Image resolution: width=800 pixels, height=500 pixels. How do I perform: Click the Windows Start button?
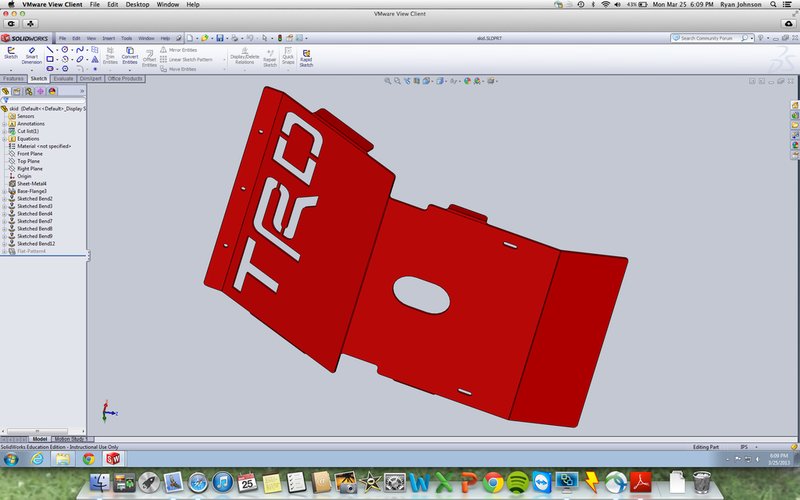click(11, 459)
